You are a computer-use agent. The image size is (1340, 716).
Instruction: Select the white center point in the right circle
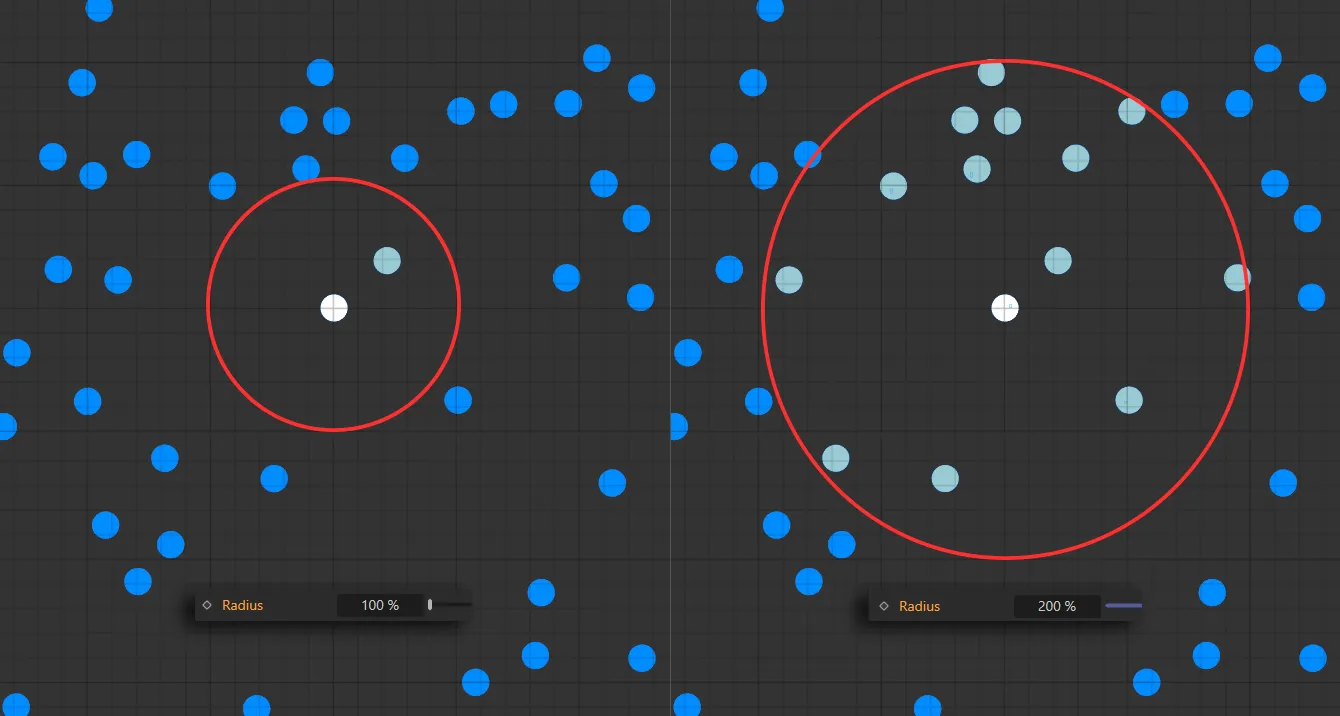[x=1005, y=308]
